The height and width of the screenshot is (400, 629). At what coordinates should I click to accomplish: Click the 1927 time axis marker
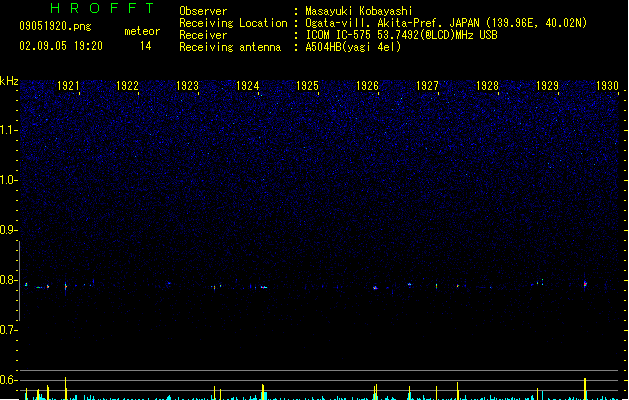click(x=428, y=86)
